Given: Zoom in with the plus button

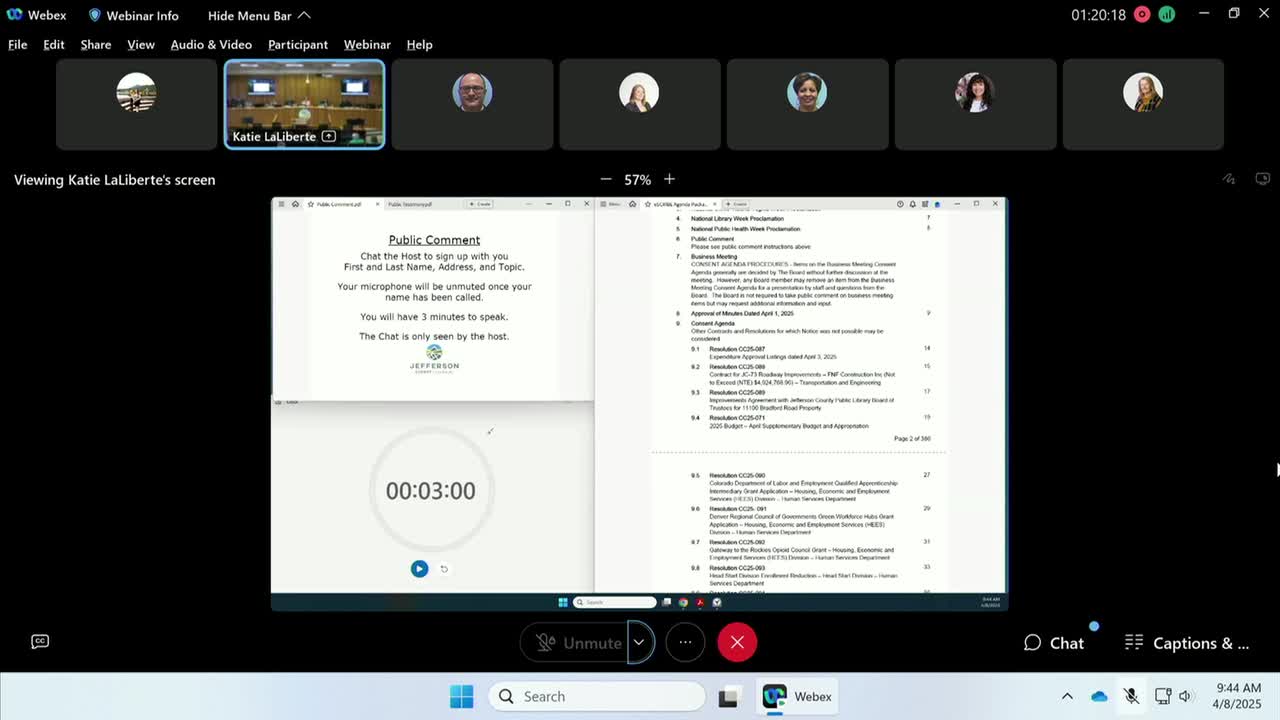Looking at the screenshot, I should (669, 179).
